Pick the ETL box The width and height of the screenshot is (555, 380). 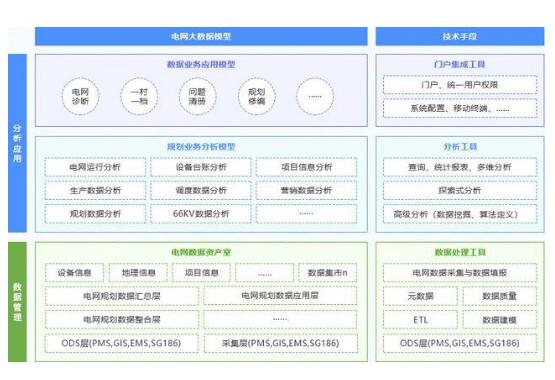pos(420,319)
